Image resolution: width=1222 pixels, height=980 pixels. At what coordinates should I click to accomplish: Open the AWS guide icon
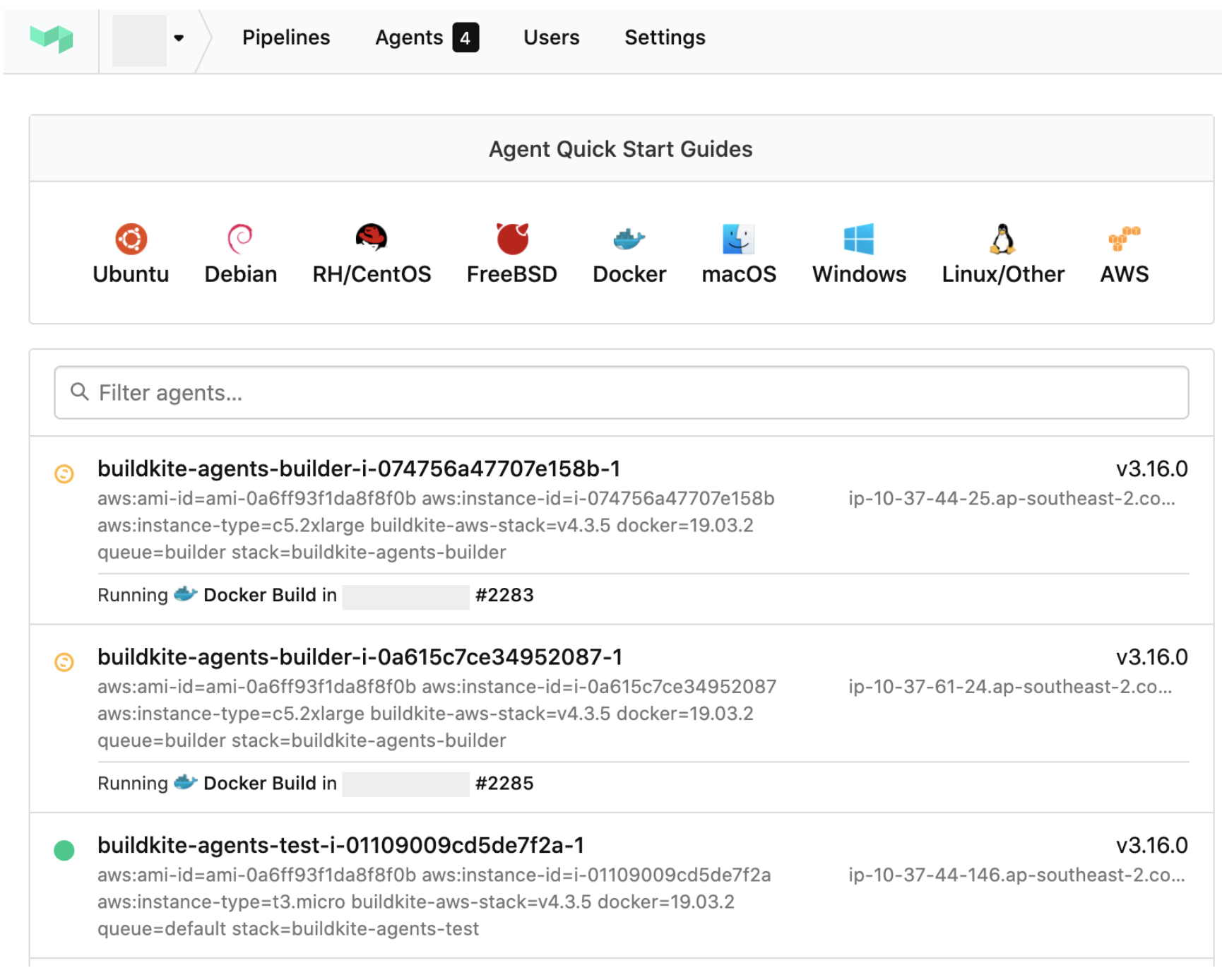tap(1124, 239)
